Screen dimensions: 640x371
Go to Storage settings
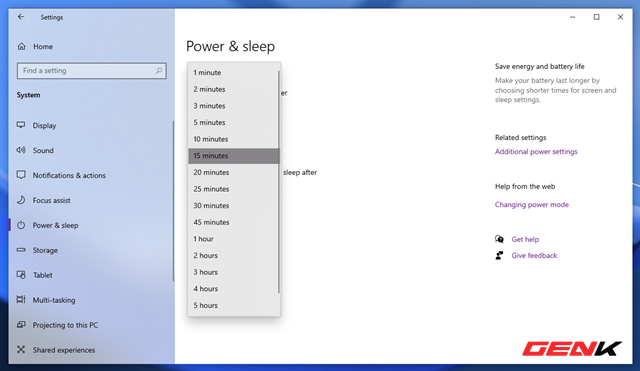45,250
